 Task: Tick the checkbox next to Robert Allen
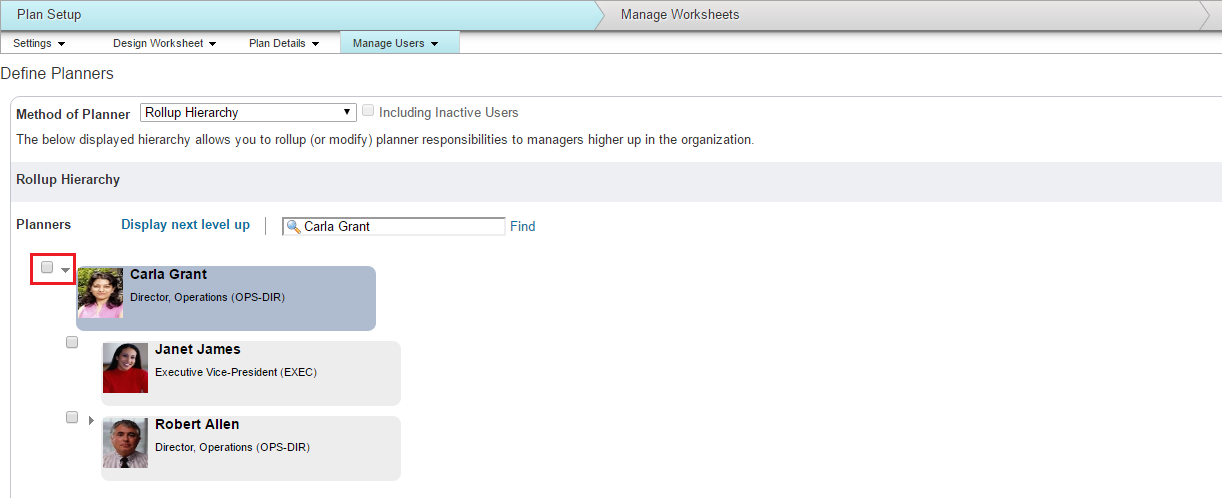(72, 417)
